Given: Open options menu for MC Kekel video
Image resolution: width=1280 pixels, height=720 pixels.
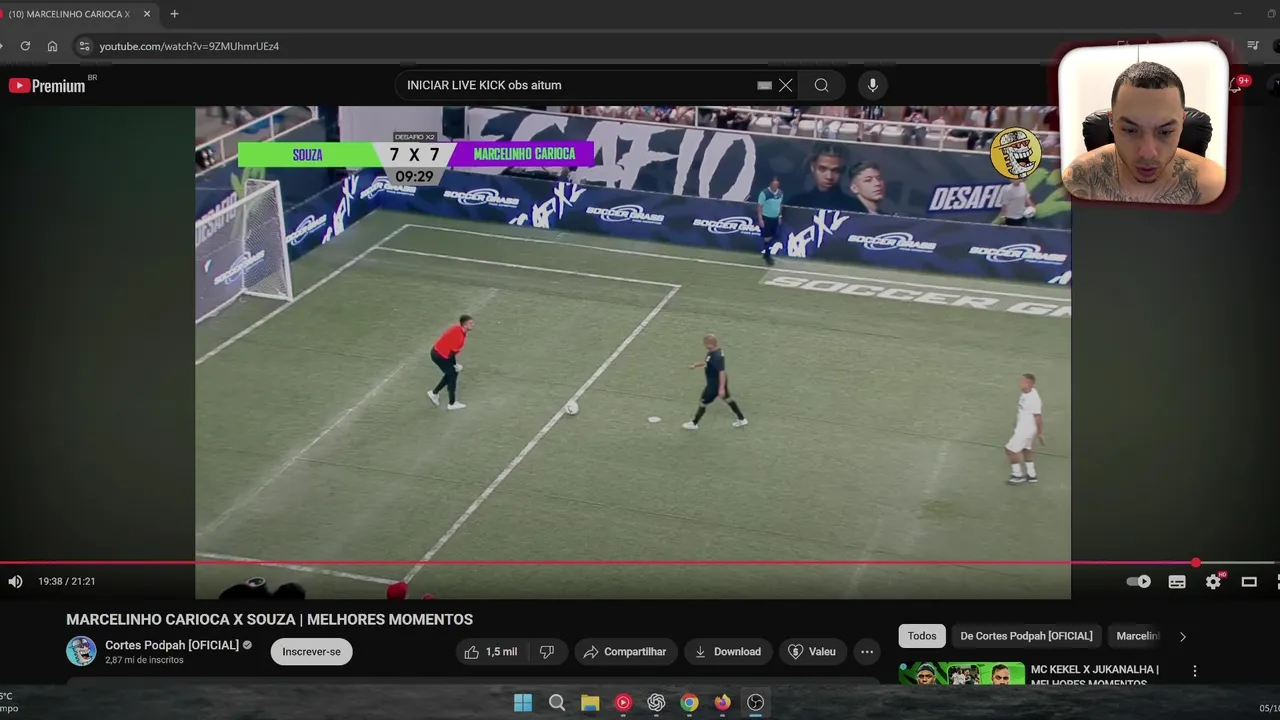Looking at the screenshot, I should 1194,671.
